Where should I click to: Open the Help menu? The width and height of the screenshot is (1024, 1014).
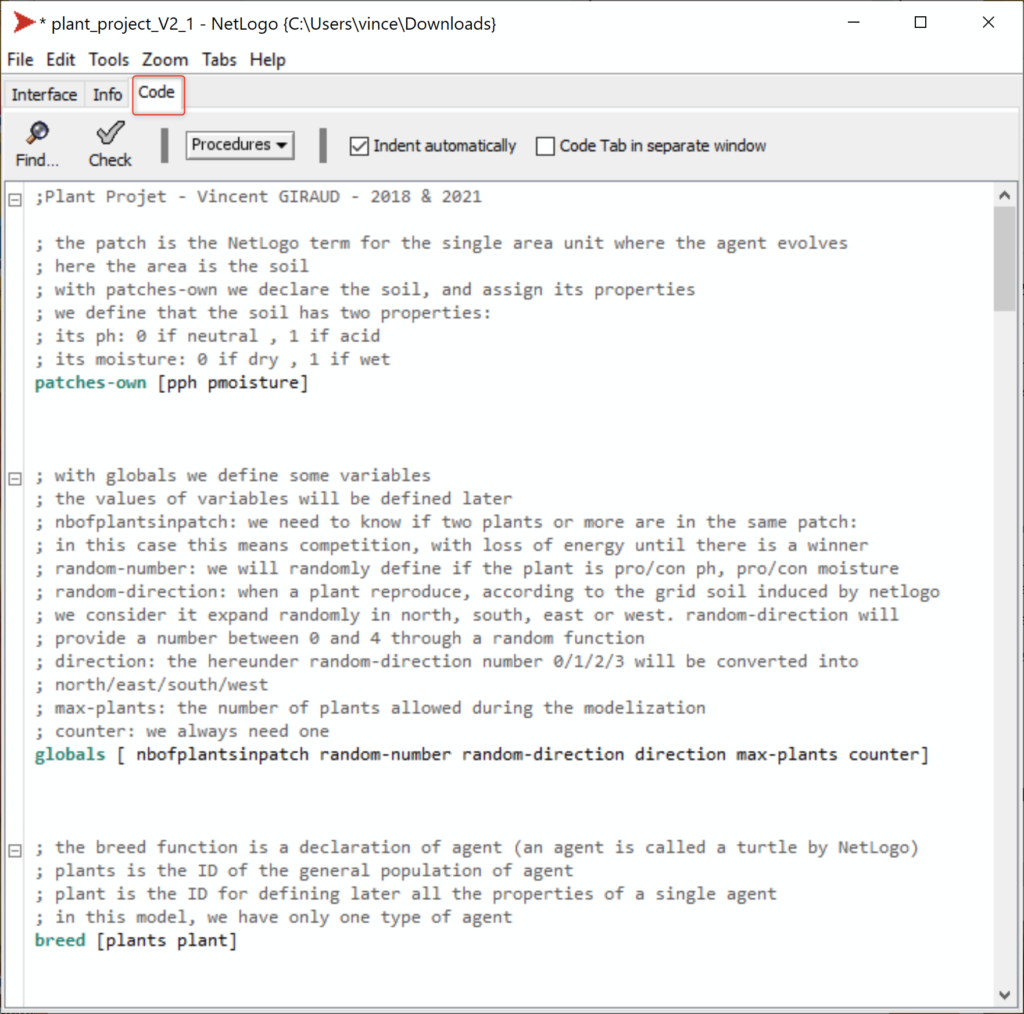267,60
